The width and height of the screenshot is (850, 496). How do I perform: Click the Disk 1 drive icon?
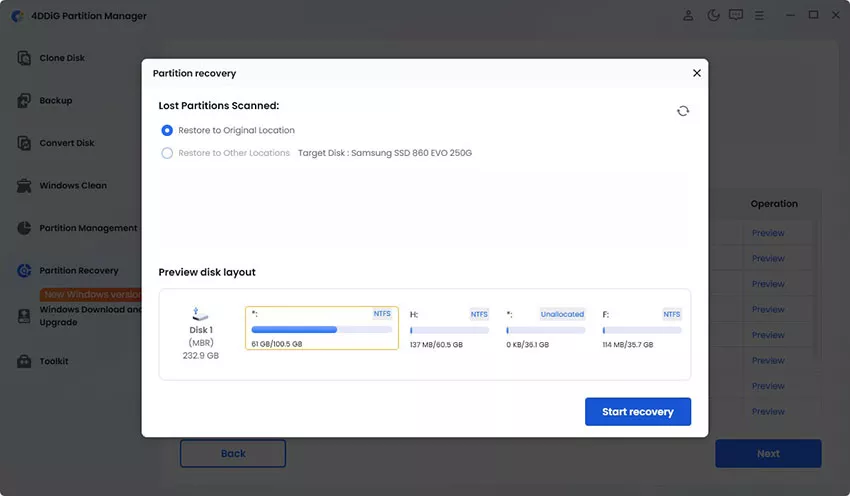[x=200, y=313]
